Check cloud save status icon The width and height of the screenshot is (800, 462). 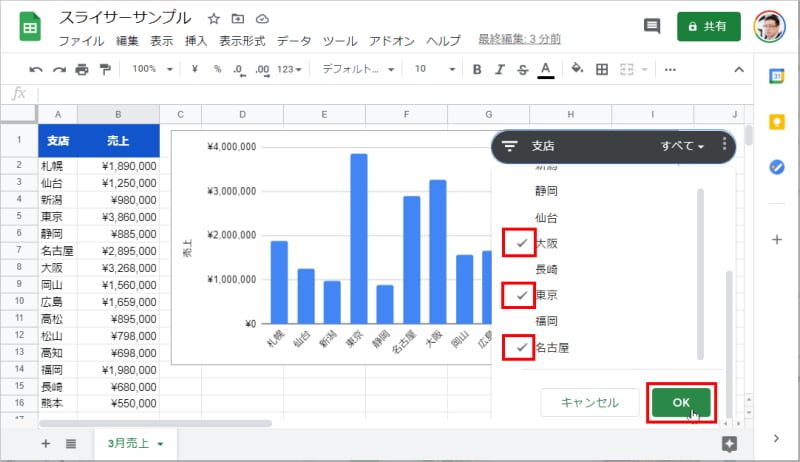pyautogui.click(x=262, y=19)
